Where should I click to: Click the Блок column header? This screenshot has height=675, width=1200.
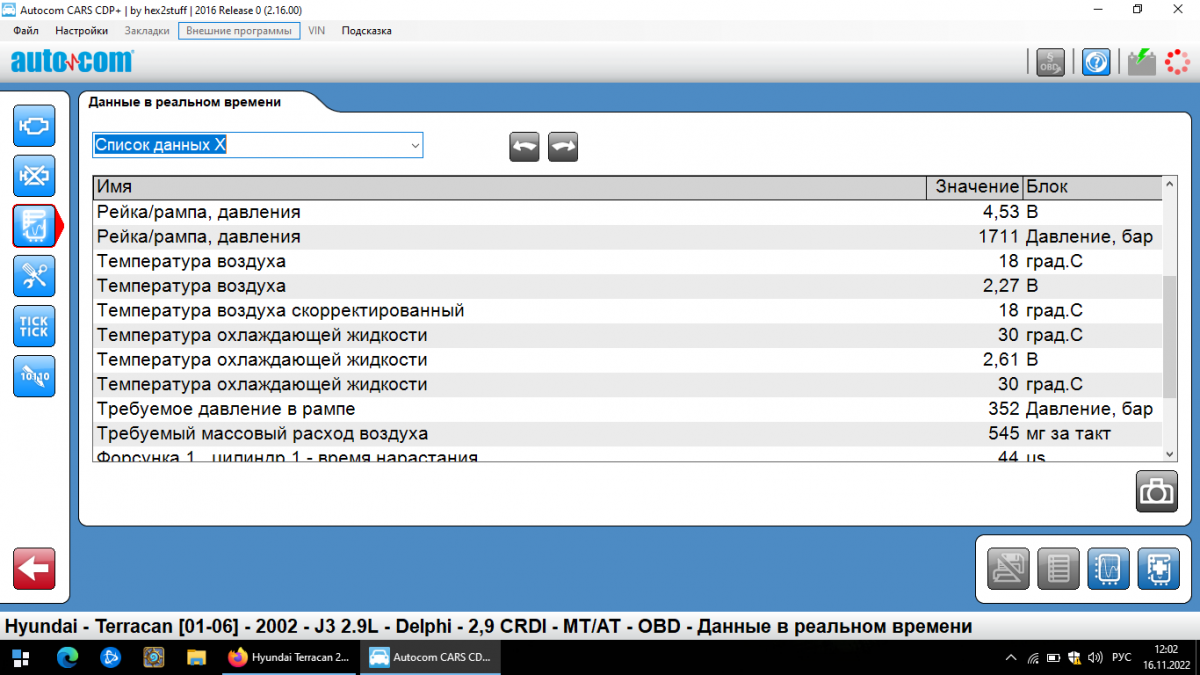1093,187
